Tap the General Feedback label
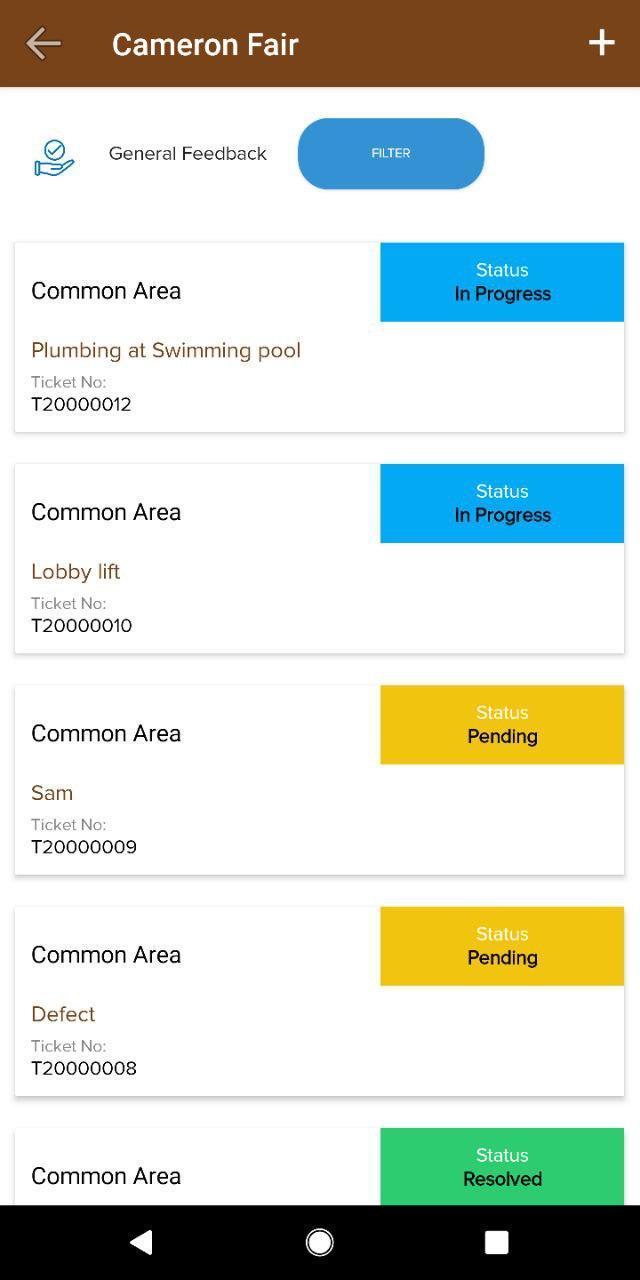 click(x=188, y=153)
